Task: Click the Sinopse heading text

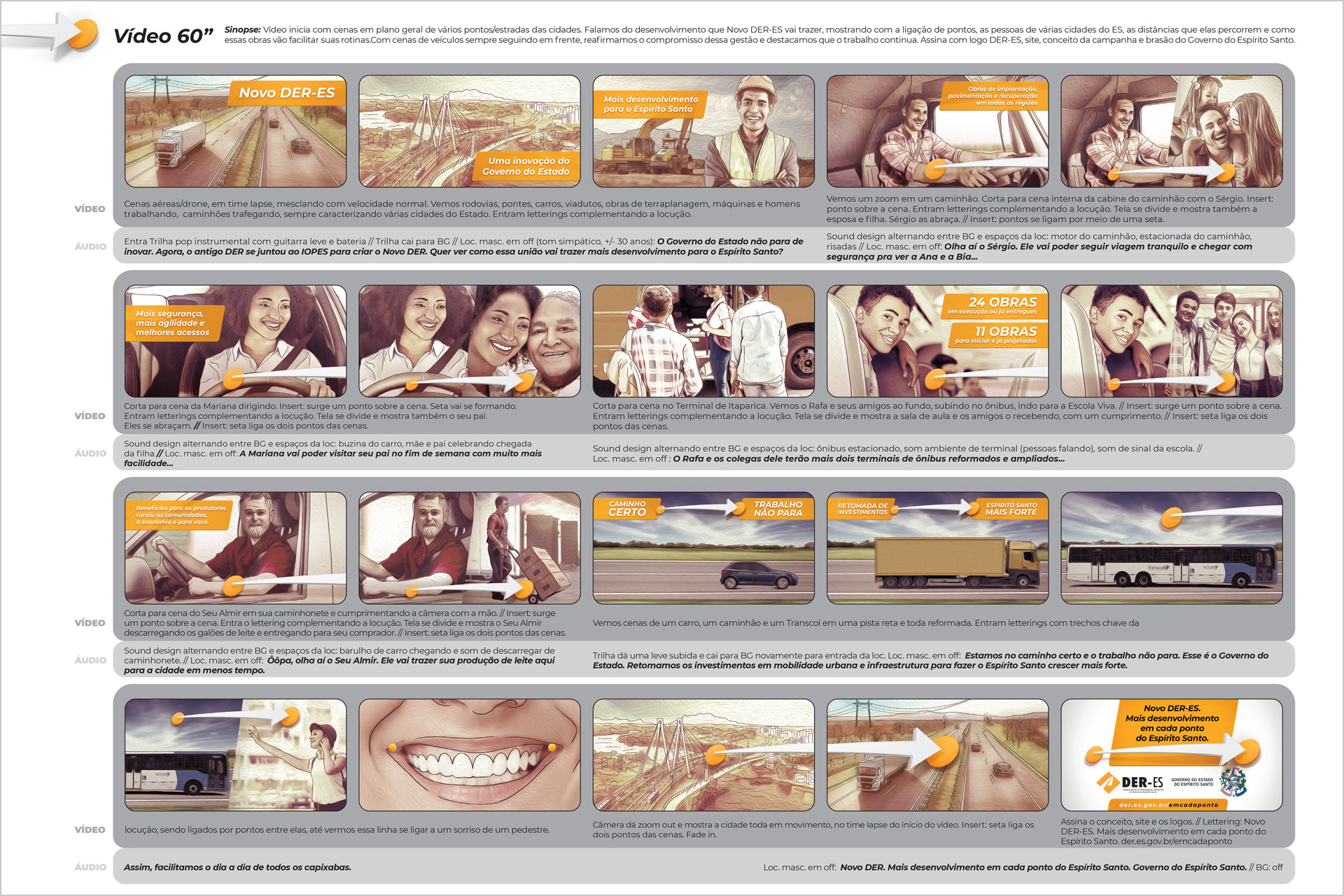Action: point(242,29)
